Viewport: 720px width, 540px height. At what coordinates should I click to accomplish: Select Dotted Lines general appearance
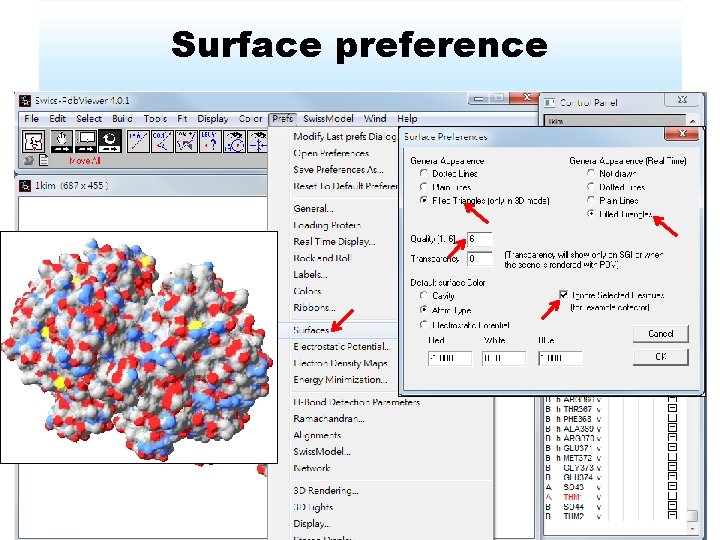(x=423, y=174)
